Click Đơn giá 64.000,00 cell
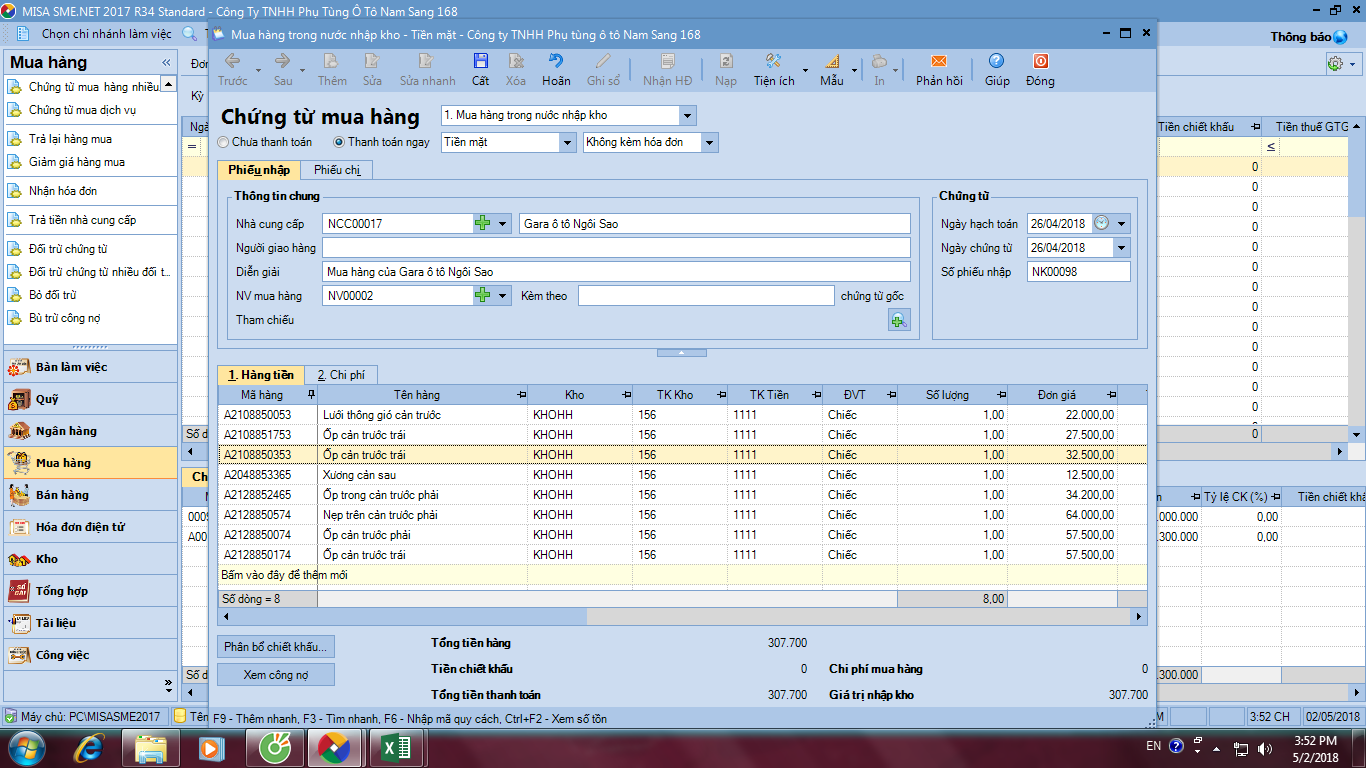This screenshot has height=768, width=1366. pos(1062,515)
